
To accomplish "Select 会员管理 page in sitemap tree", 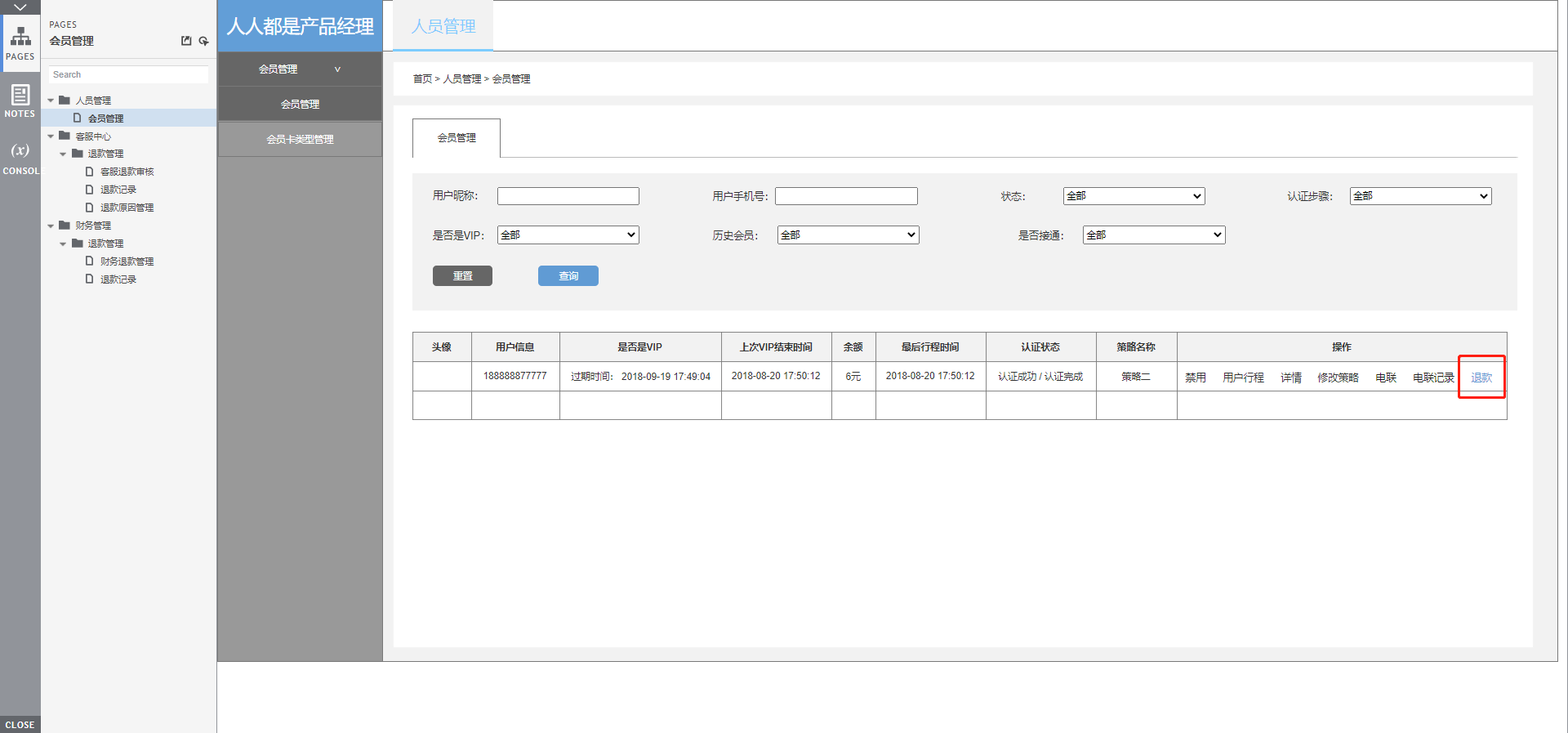I will [105, 118].
